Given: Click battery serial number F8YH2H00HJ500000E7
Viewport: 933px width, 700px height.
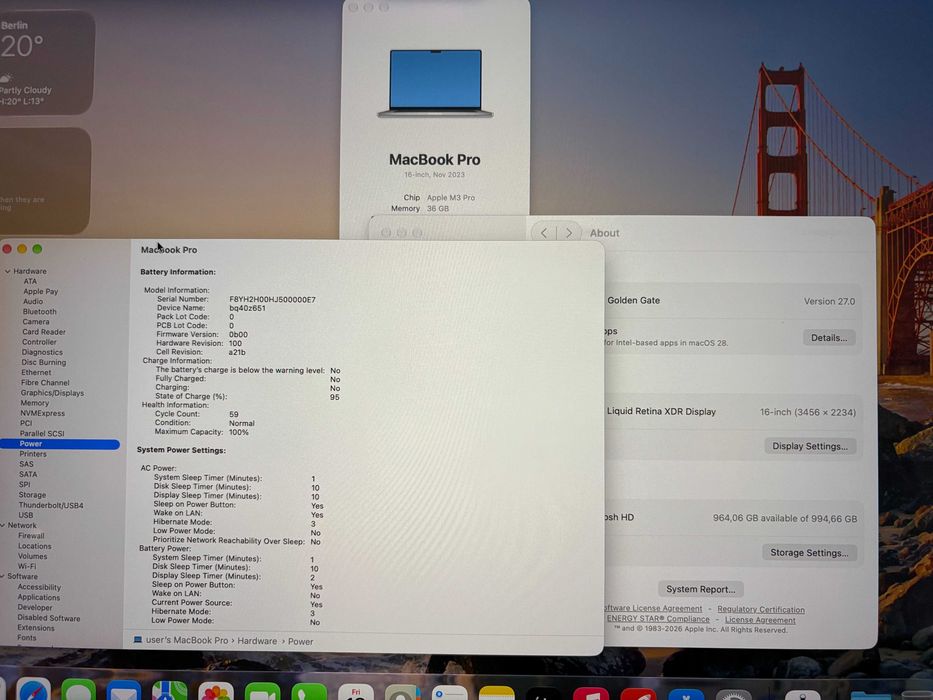Looking at the screenshot, I should 273,299.
